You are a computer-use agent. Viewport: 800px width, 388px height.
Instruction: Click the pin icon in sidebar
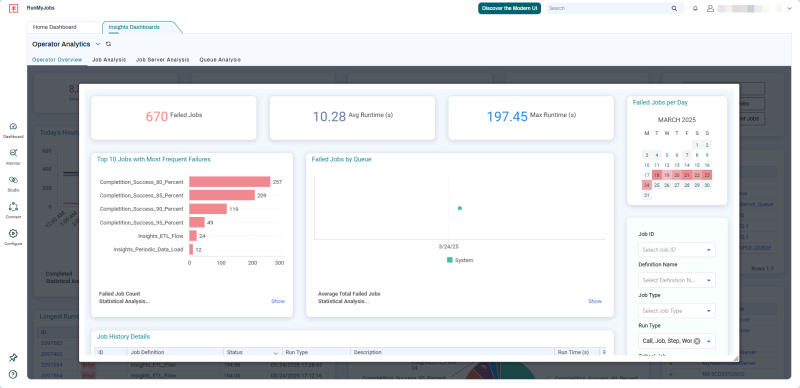click(x=14, y=358)
